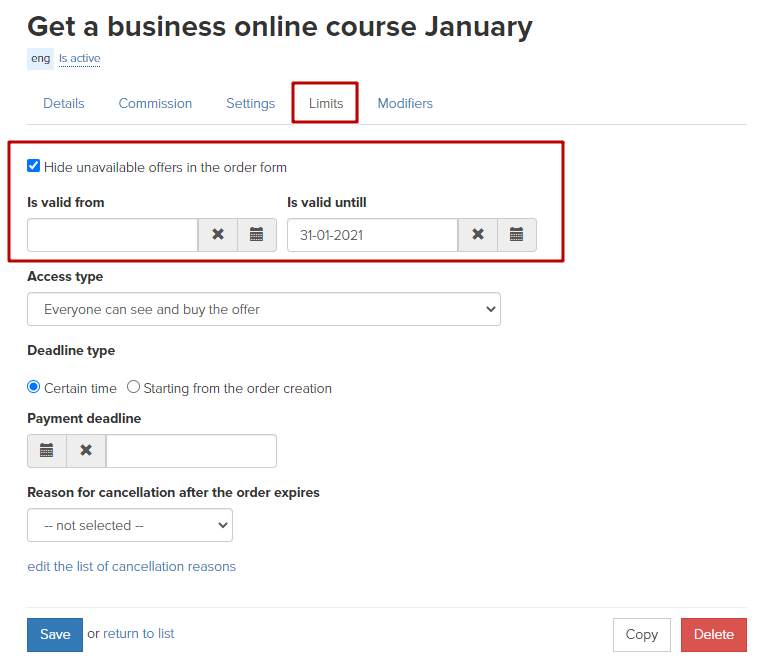Click the 'Get a business online course January' title
The image size is (770, 667).
click(280, 27)
